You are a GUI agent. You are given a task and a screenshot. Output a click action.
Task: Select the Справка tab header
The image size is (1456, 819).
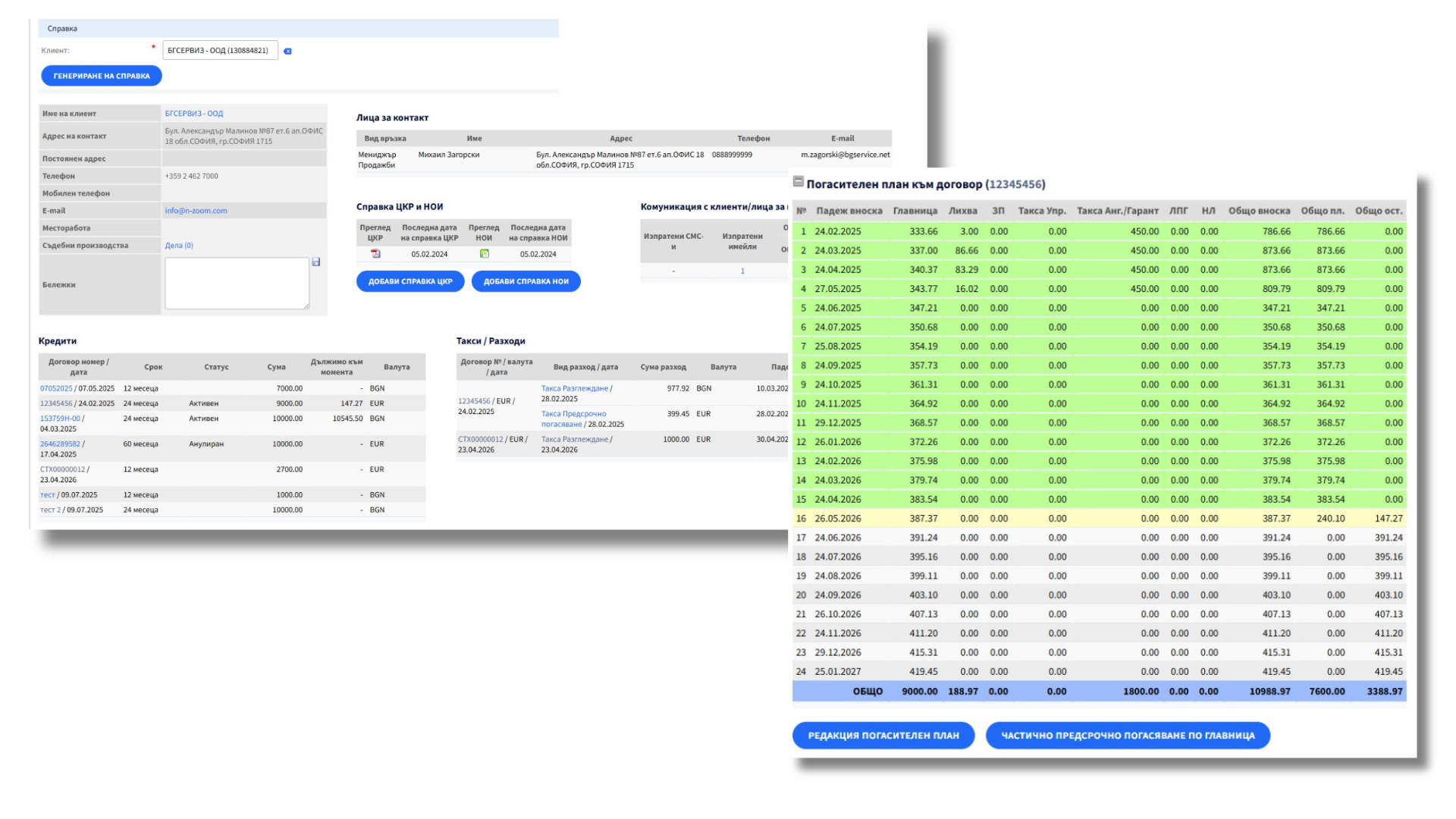pyautogui.click(x=62, y=29)
